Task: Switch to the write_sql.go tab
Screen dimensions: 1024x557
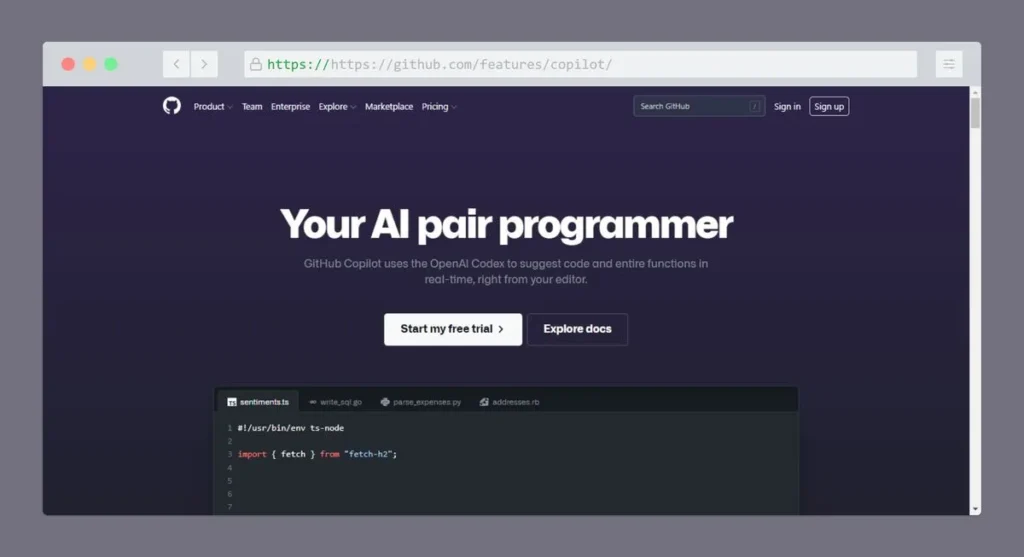Action: (x=336, y=402)
